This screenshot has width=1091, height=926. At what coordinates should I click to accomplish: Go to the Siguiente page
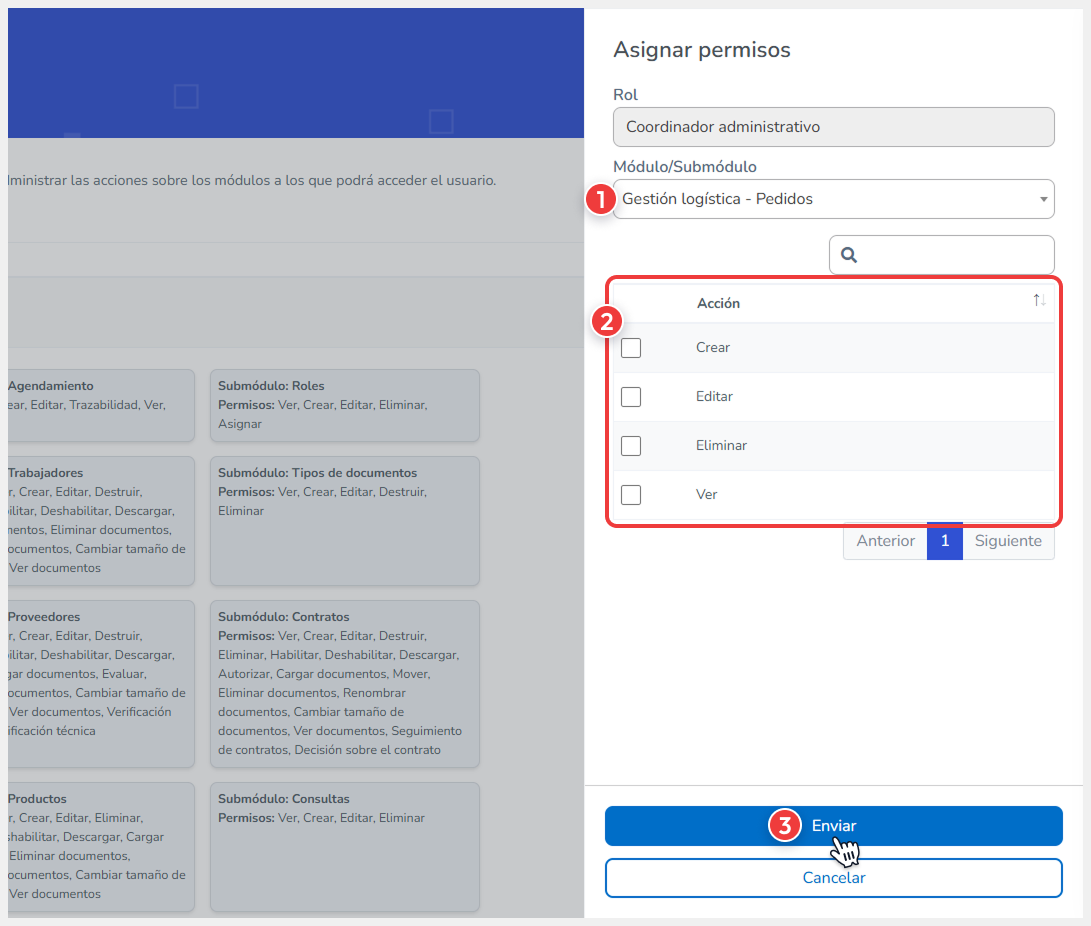1008,541
